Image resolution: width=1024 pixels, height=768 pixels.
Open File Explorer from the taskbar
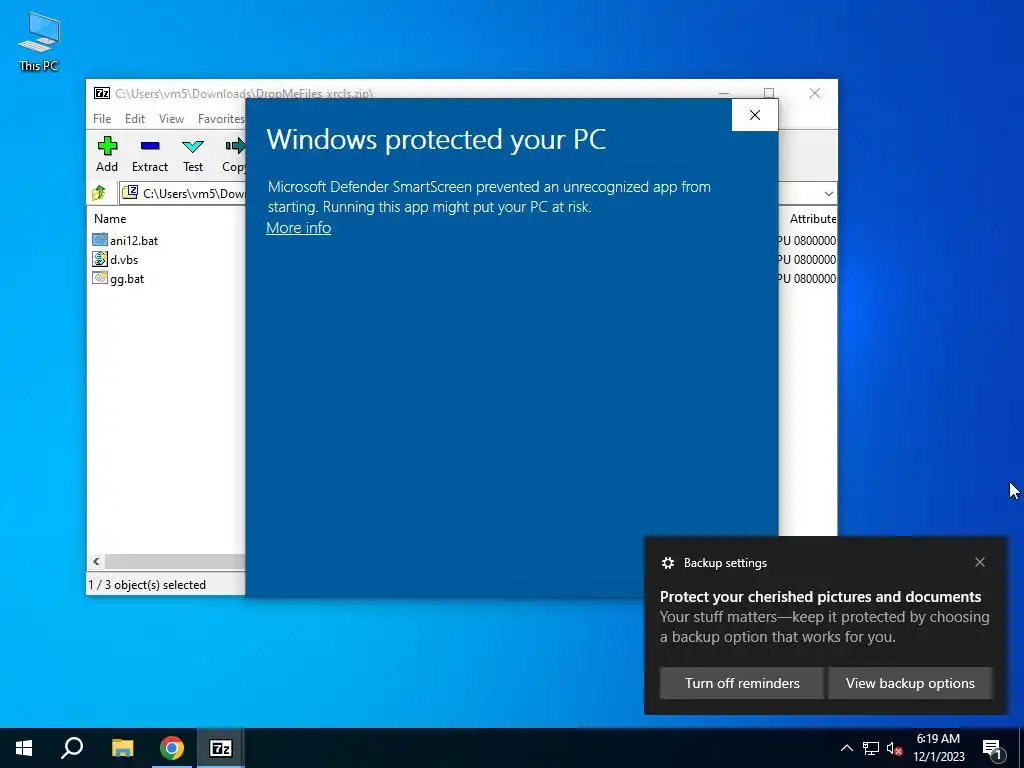click(x=122, y=748)
